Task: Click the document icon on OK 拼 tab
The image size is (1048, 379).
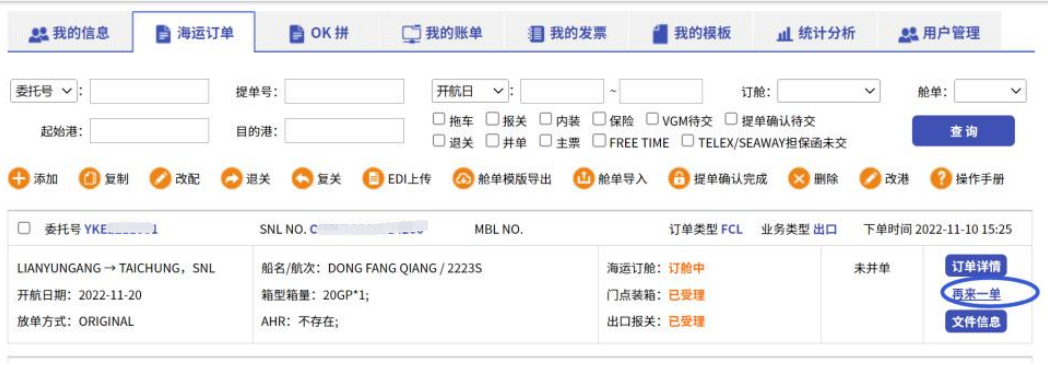Action: (x=297, y=33)
